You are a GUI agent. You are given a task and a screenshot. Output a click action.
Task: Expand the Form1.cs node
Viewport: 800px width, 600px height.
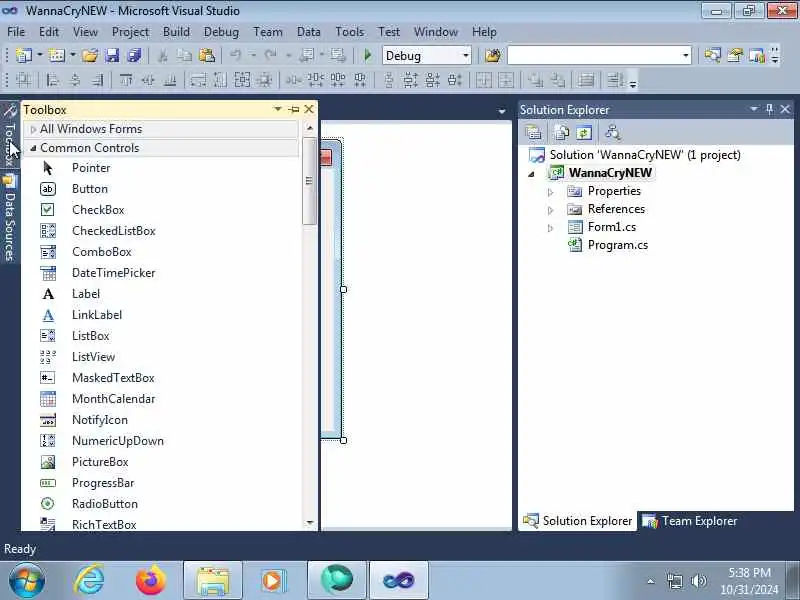click(550, 228)
